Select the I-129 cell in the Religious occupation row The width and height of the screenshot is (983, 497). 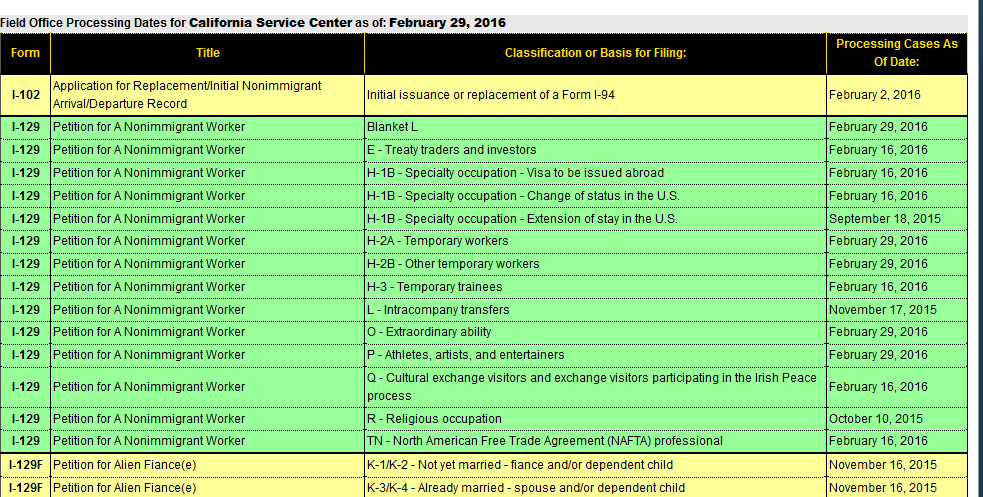coord(25,419)
